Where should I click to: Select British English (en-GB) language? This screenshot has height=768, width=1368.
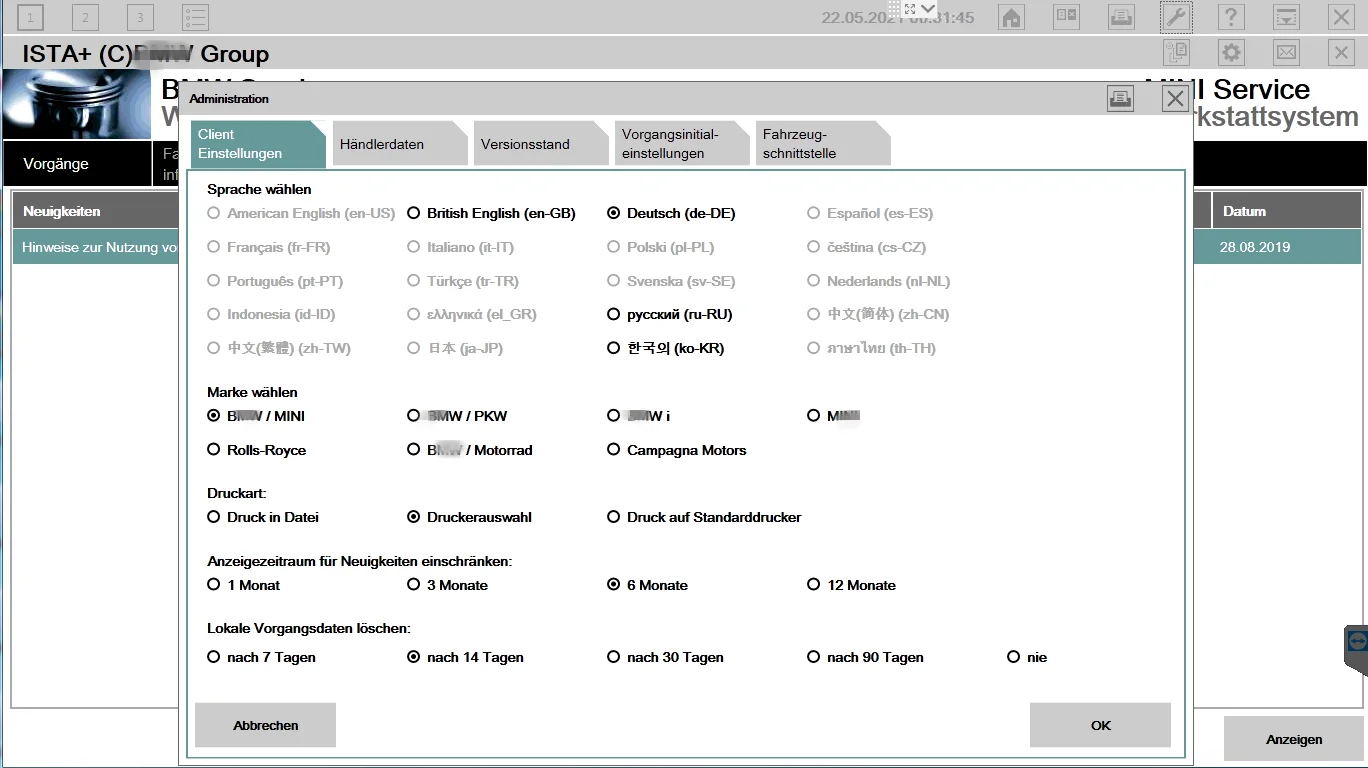pyautogui.click(x=491, y=213)
